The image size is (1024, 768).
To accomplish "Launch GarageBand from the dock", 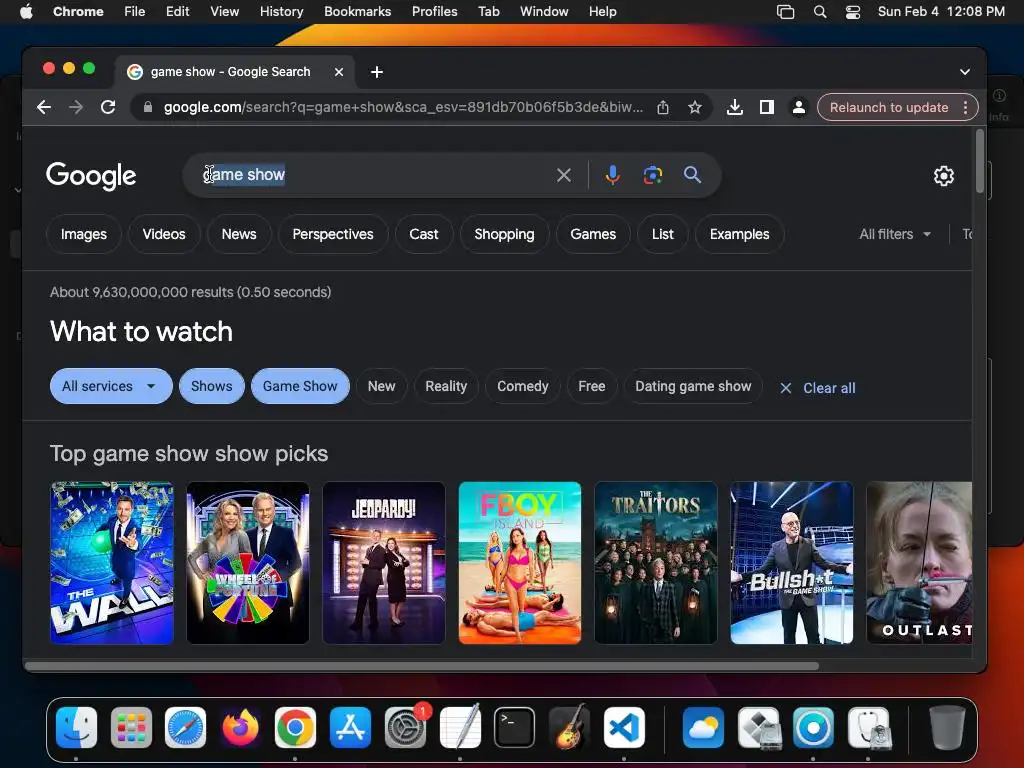I will click(569, 728).
